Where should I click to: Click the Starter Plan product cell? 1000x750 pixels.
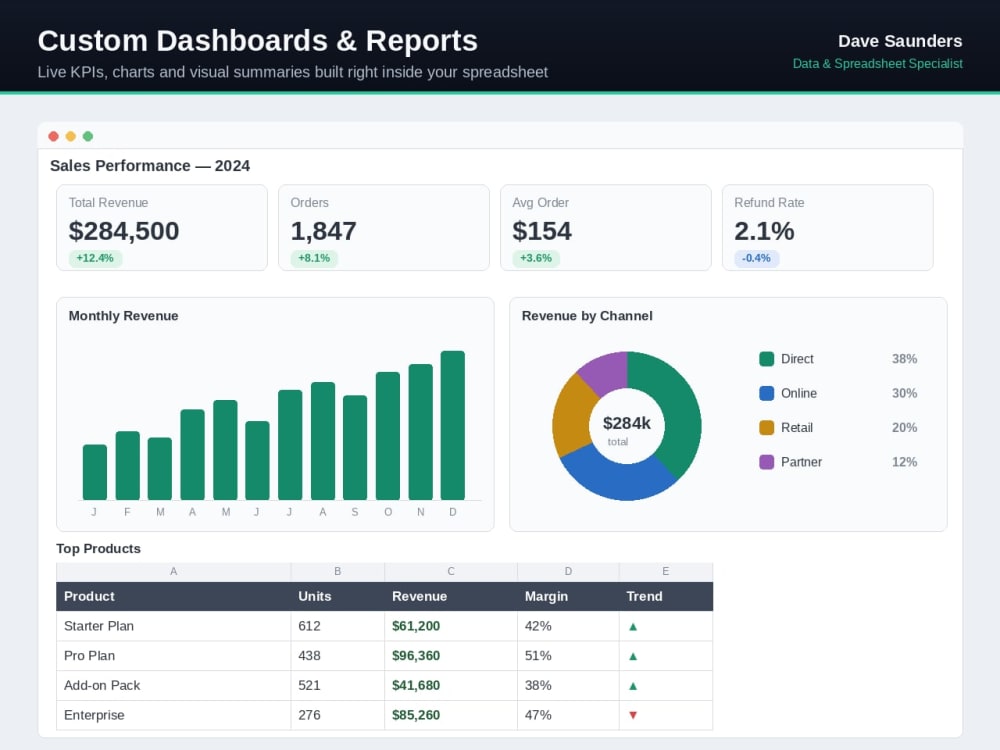click(173, 626)
